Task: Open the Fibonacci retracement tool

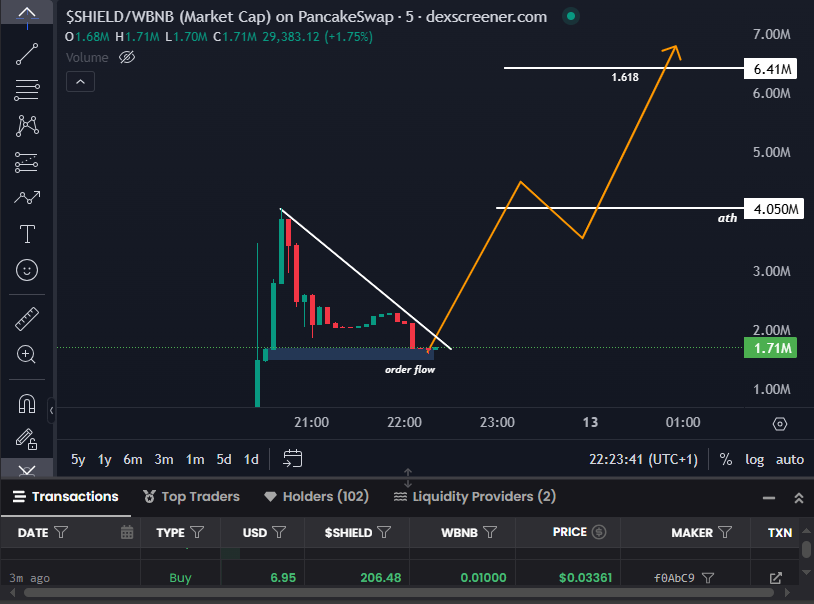Action: coord(27,90)
